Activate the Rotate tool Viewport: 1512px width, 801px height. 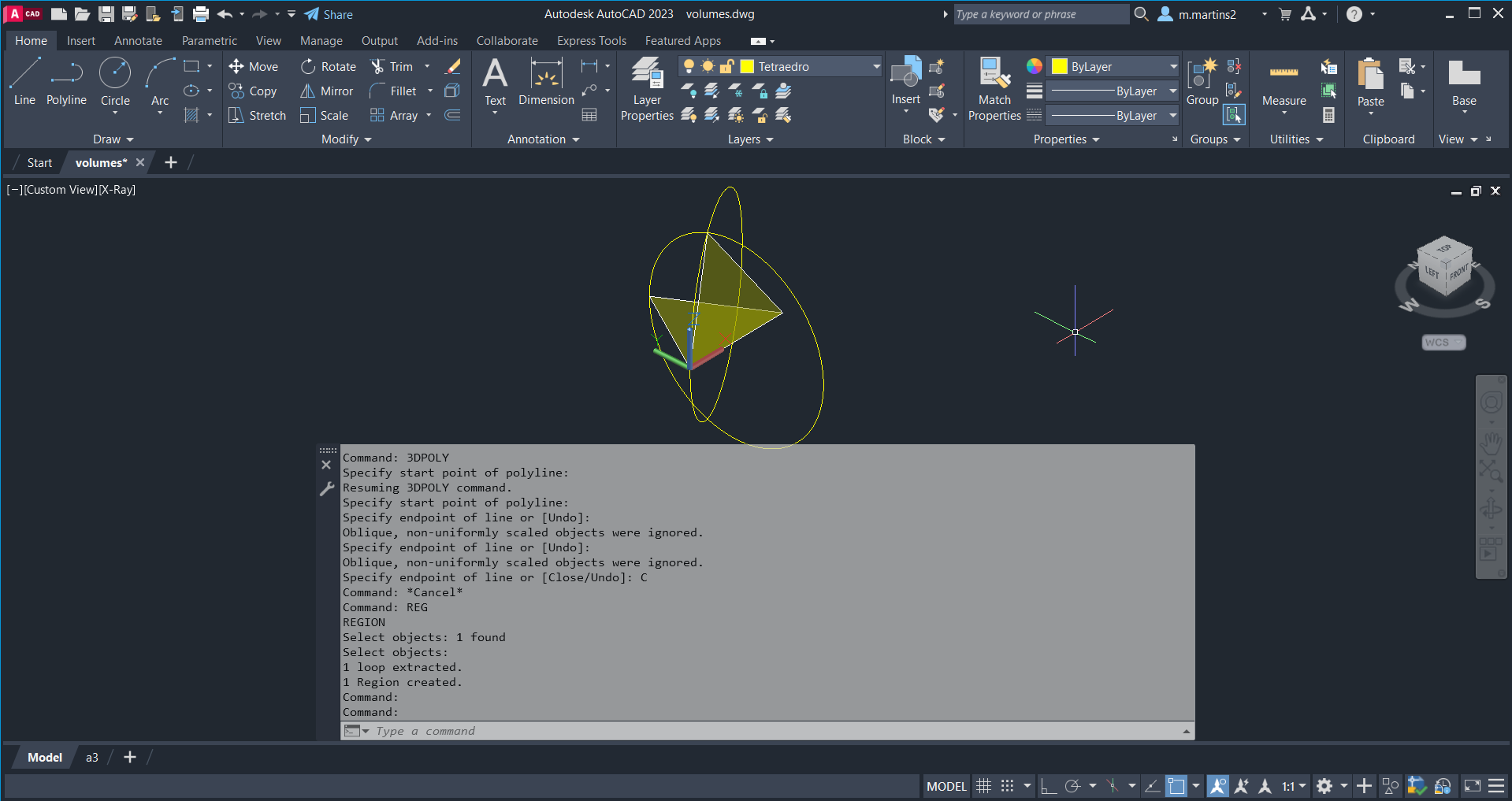[328, 67]
